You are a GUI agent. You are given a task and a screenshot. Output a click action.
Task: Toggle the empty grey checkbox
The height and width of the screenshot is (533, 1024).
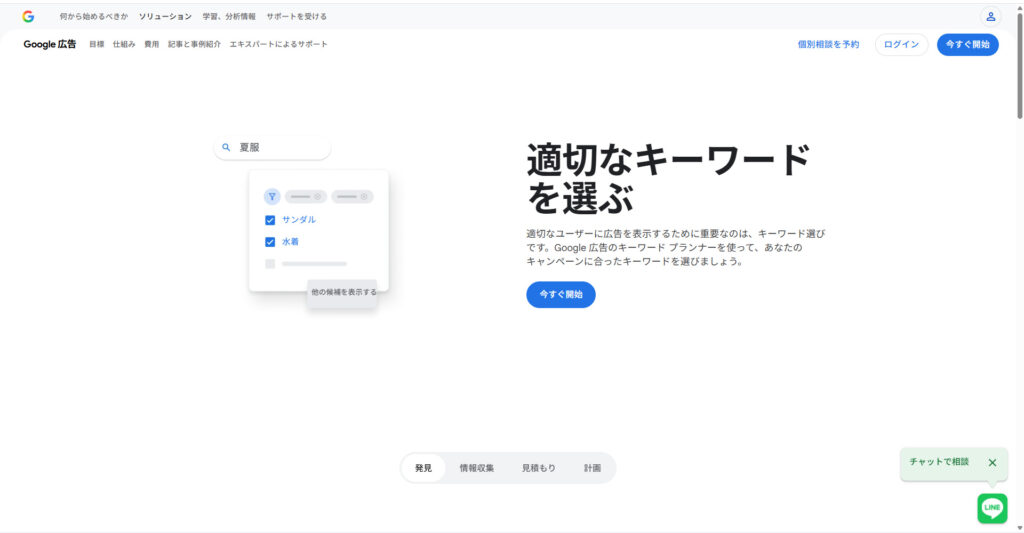coord(270,264)
